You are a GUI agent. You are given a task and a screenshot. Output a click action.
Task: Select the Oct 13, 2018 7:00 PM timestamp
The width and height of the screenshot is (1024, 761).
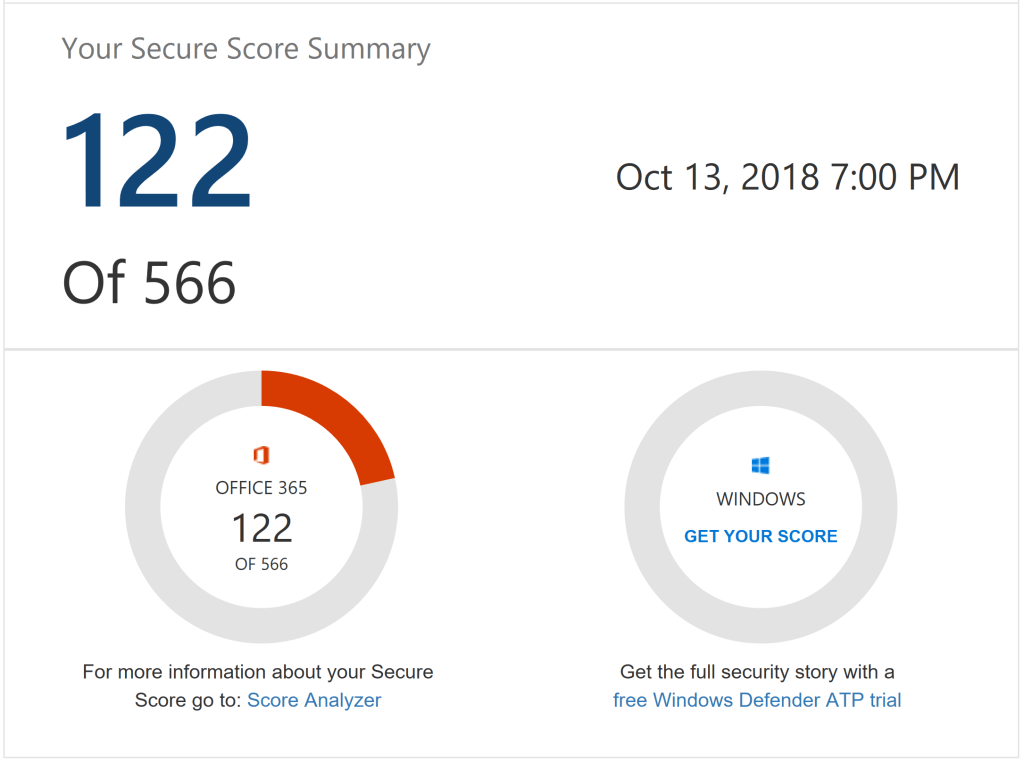pyautogui.click(x=786, y=177)
